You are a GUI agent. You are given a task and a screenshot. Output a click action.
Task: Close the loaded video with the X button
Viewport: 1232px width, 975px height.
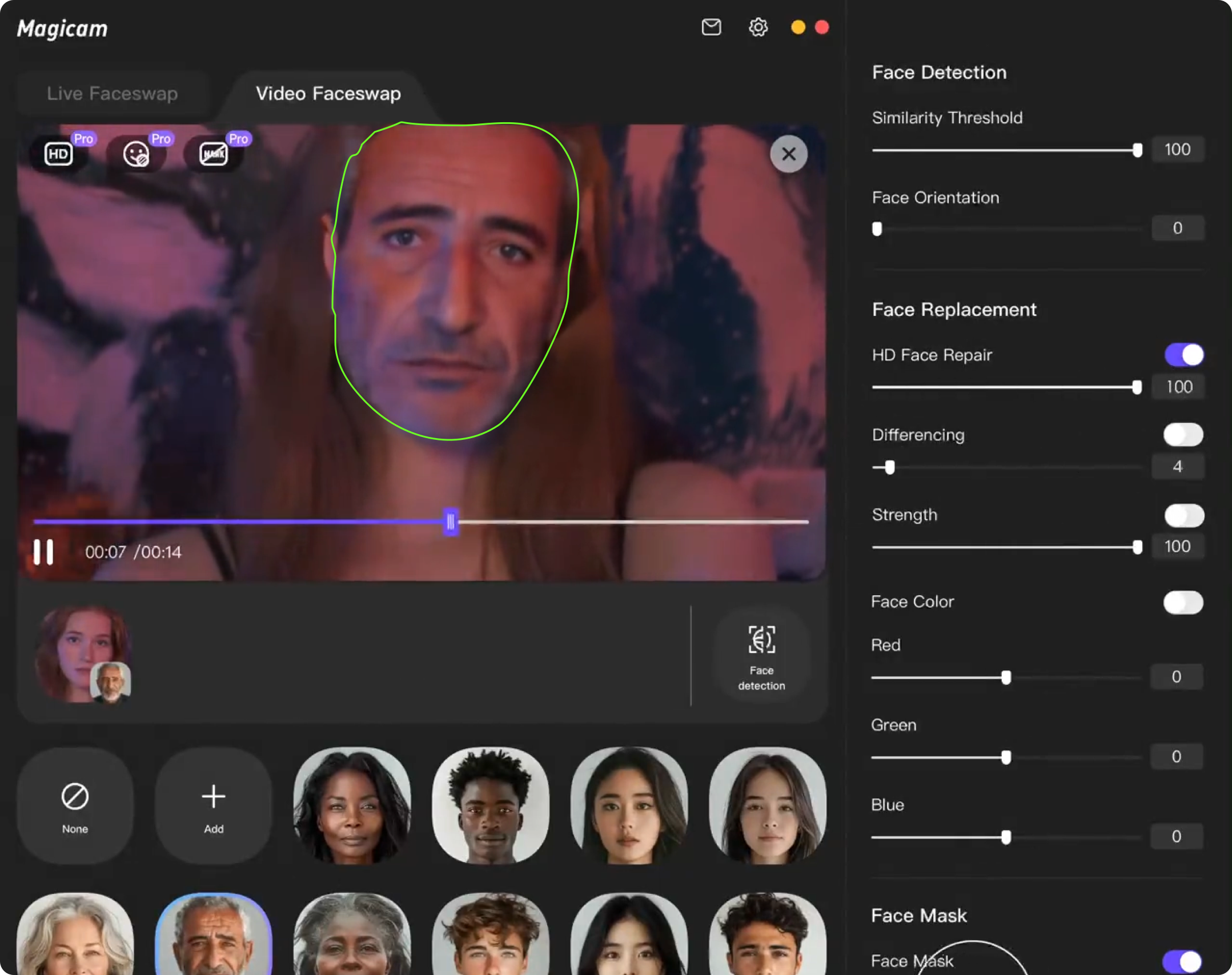[x=789, y=154]
